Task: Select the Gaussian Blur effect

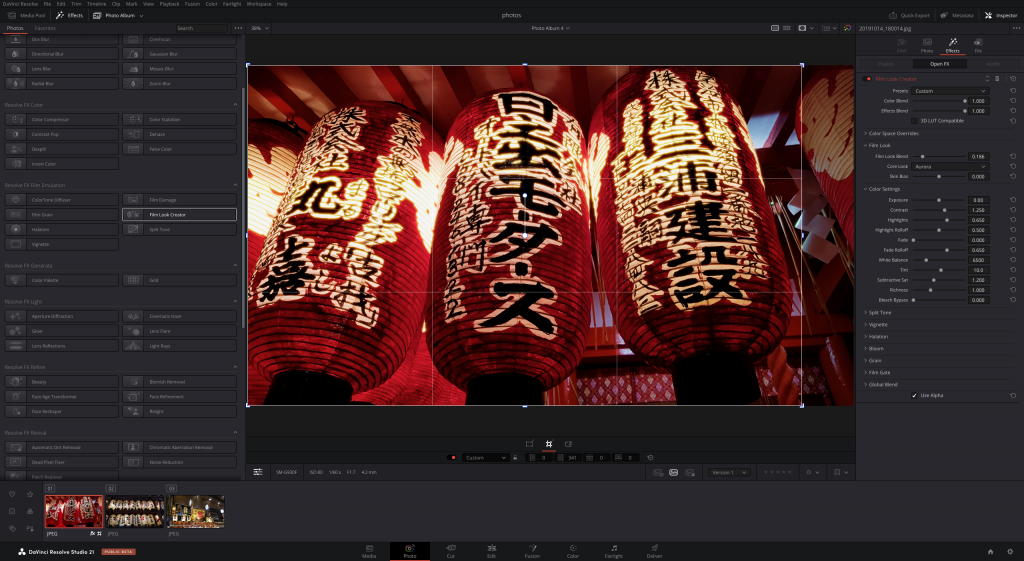Action: 180,54
